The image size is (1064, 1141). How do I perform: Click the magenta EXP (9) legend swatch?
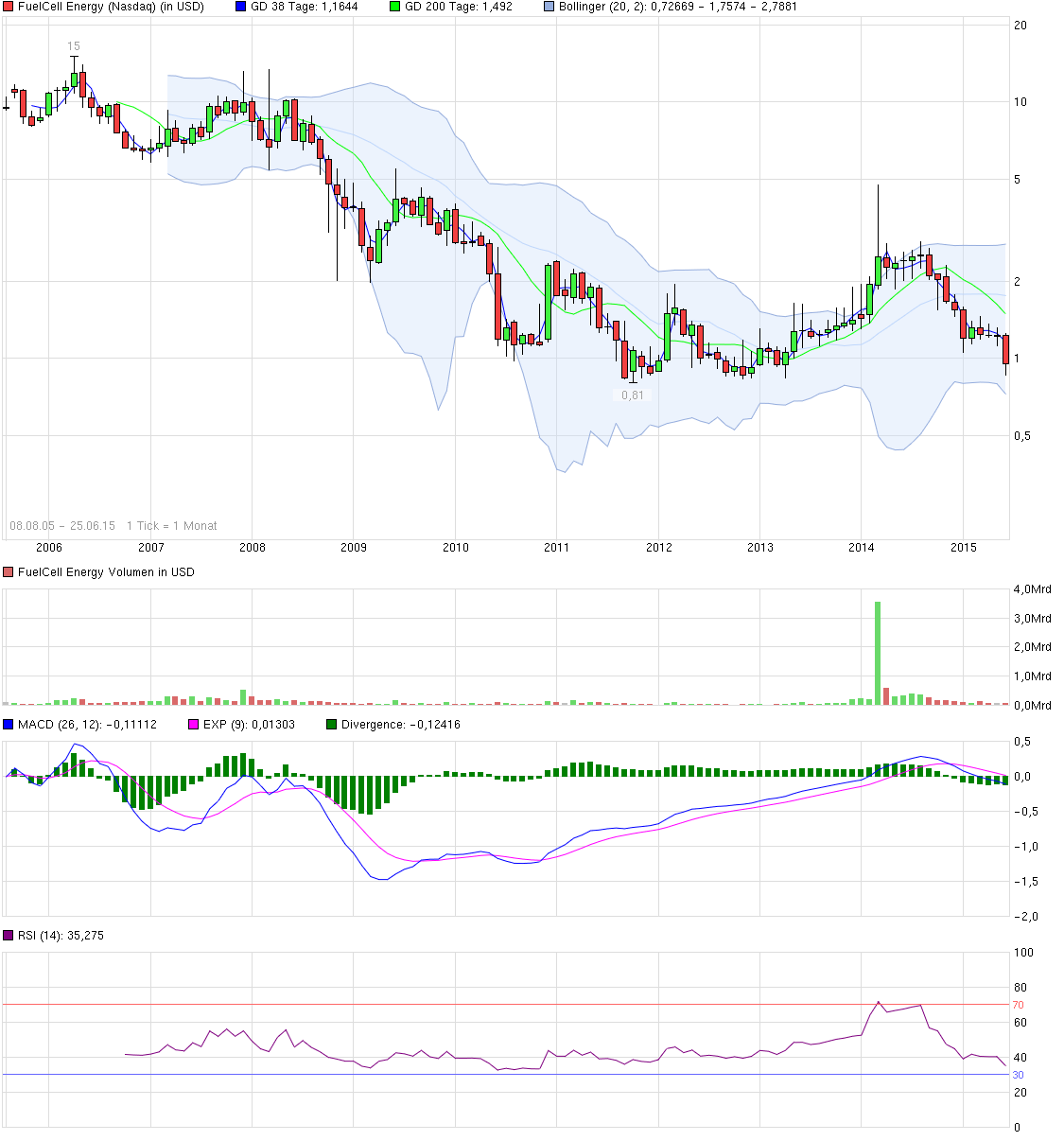tap(194, 725)
